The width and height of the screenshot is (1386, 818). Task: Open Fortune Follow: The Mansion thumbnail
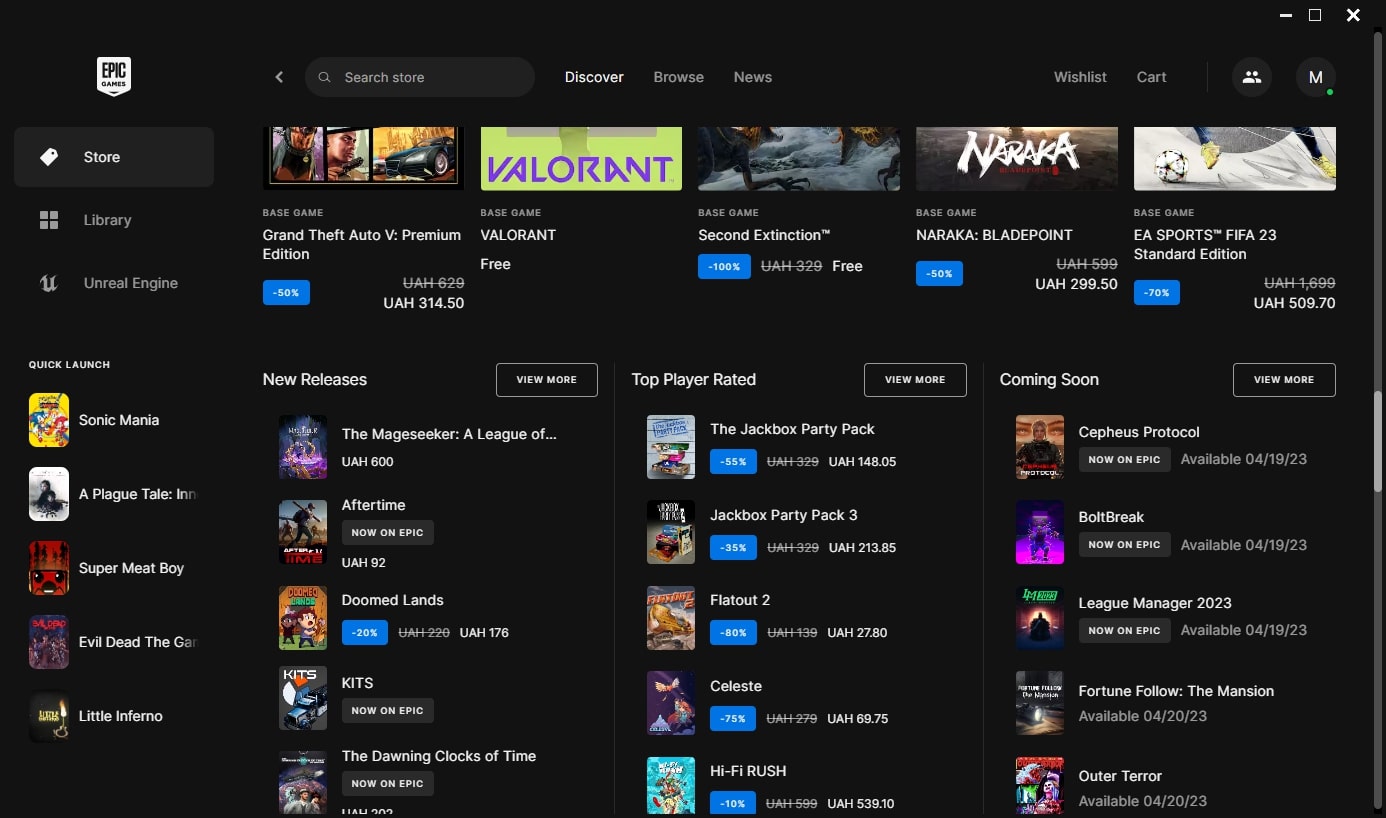point(1040,703)
